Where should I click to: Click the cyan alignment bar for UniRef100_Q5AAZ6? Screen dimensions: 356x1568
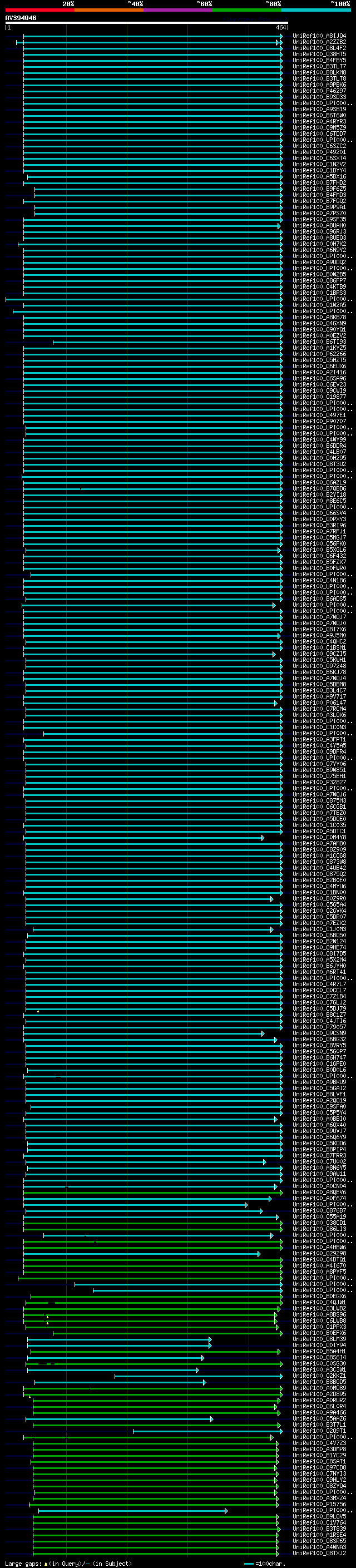tap(119, 1419)
